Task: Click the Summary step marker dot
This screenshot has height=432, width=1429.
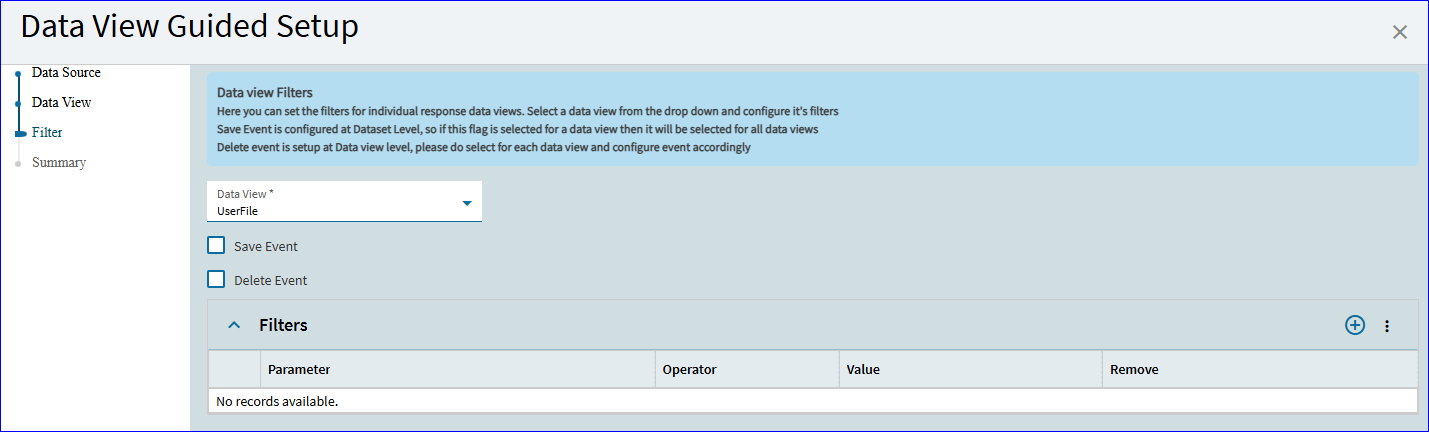Action: 18,163
